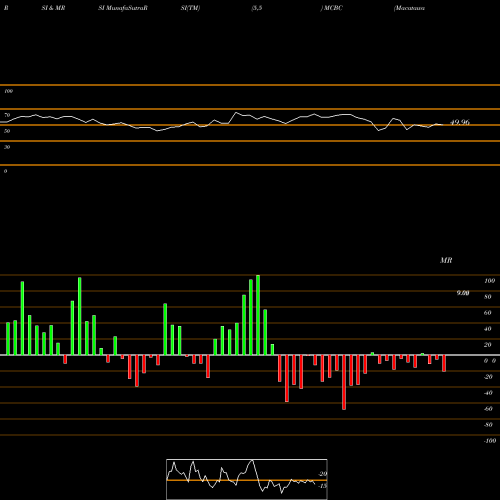
Task: Click the '(Macatawa' company name text
Action: [x=409, y=8]
